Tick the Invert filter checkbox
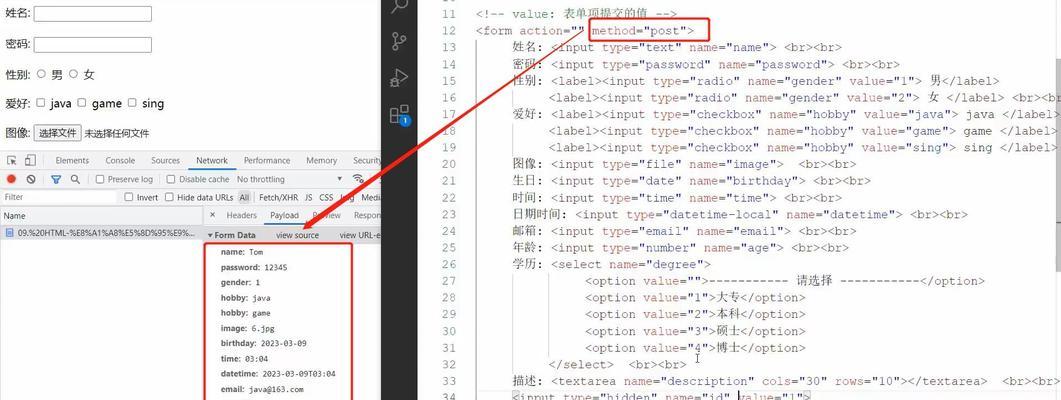The height and width of the screenshot is (400, 1061). point(129,198)
